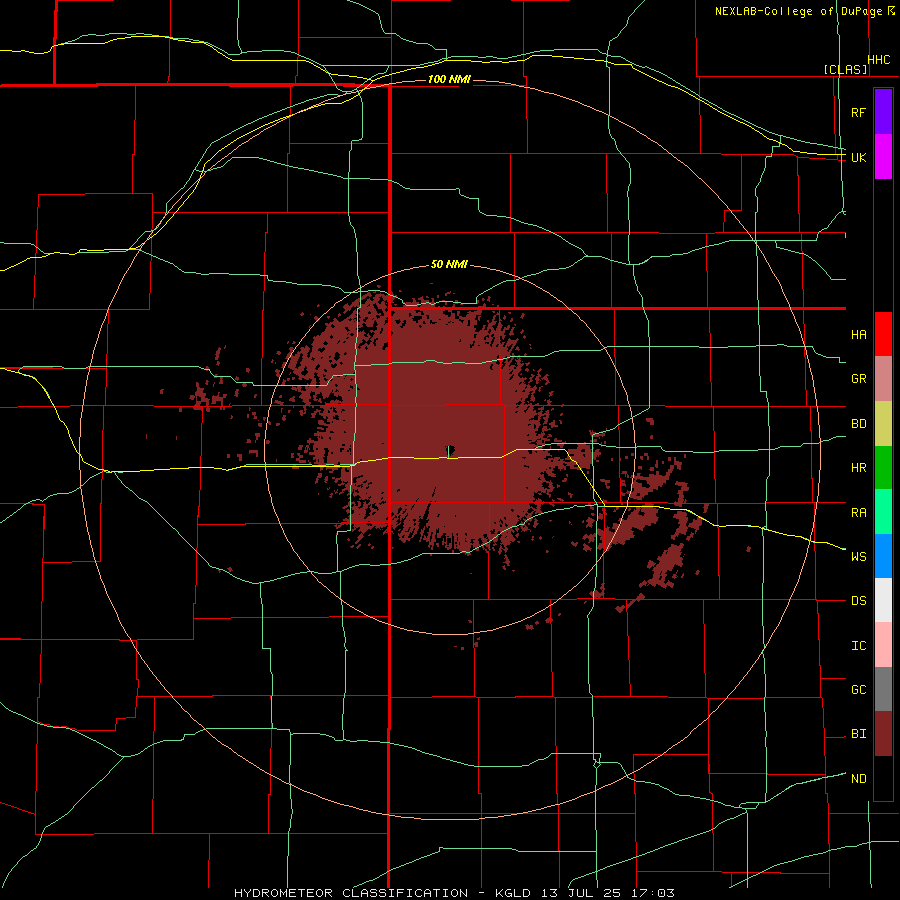
Task: Click the radar site marker at center
Action: pos(451,451)
